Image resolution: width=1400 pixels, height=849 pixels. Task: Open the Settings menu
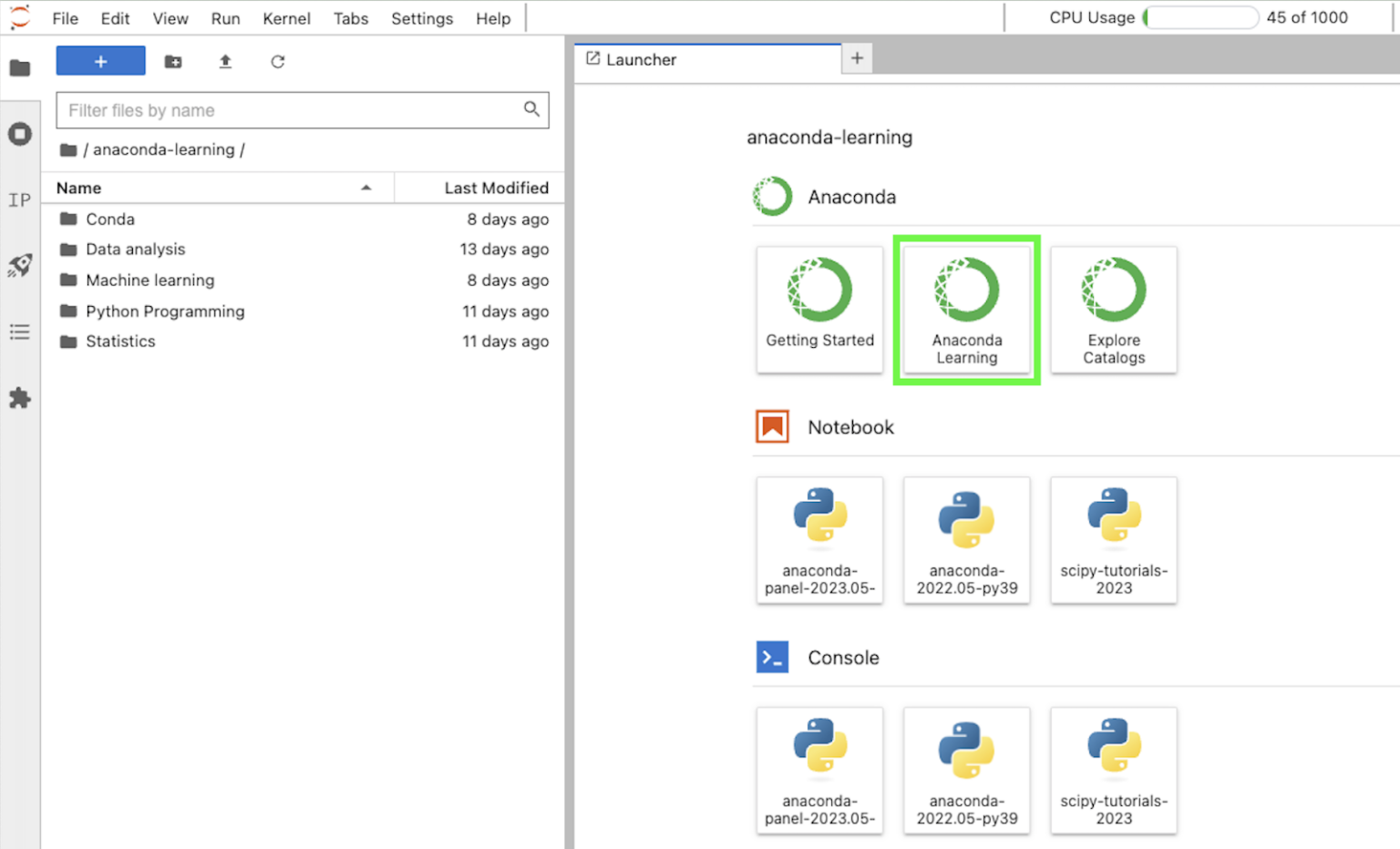[422, 18]
